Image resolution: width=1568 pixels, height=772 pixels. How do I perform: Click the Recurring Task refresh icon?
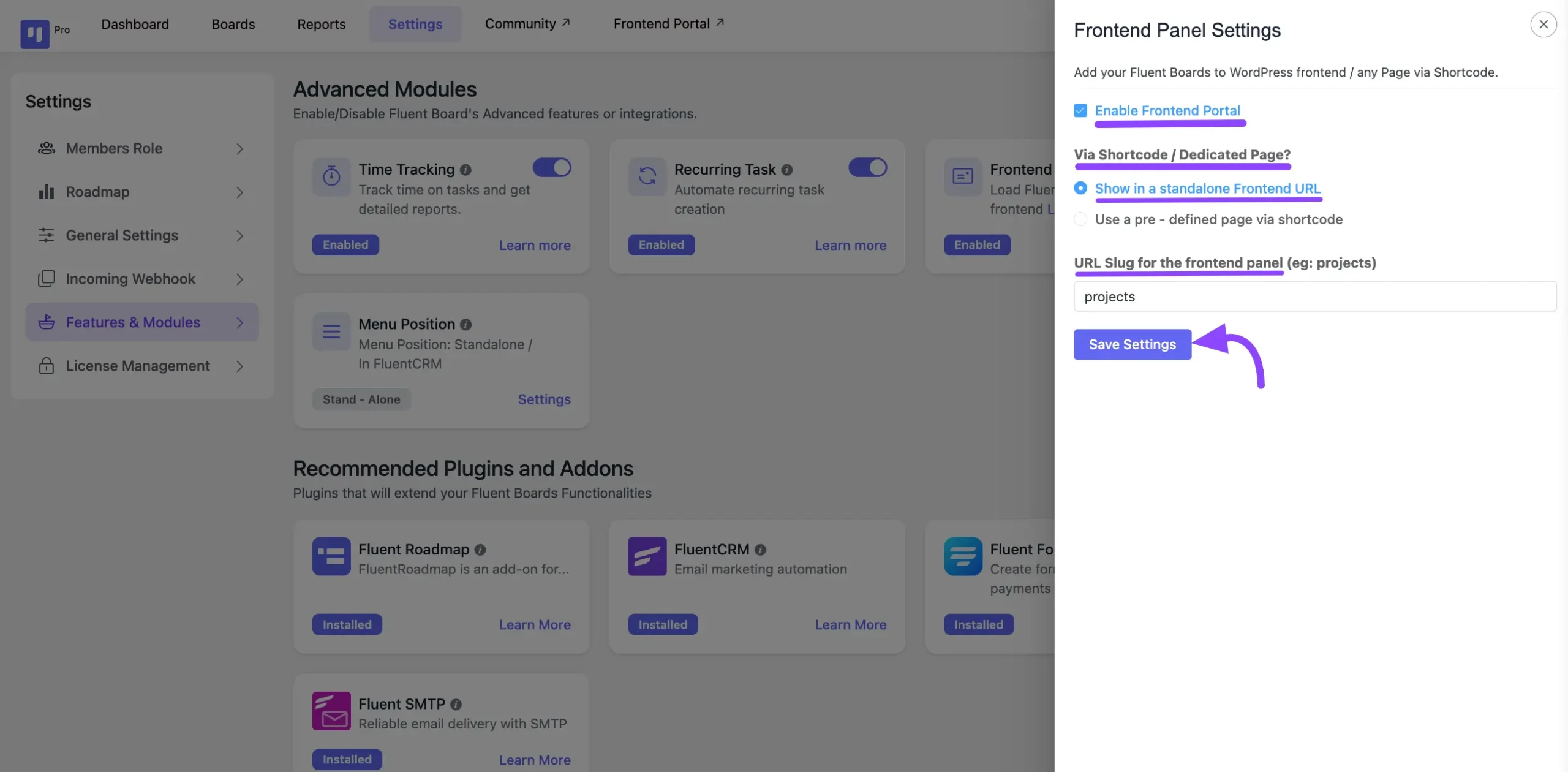click(647, 176)
